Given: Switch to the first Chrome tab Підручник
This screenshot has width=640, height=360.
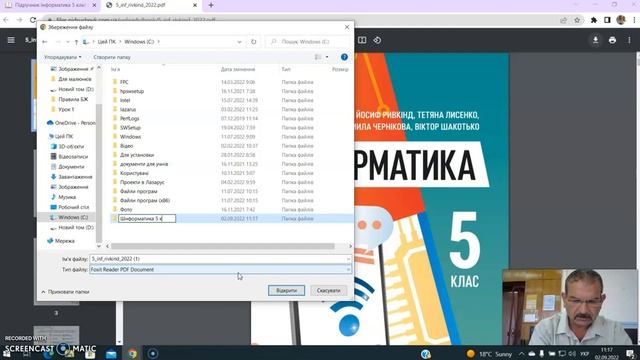Looking at the screenshot, I should pos(50,5).
